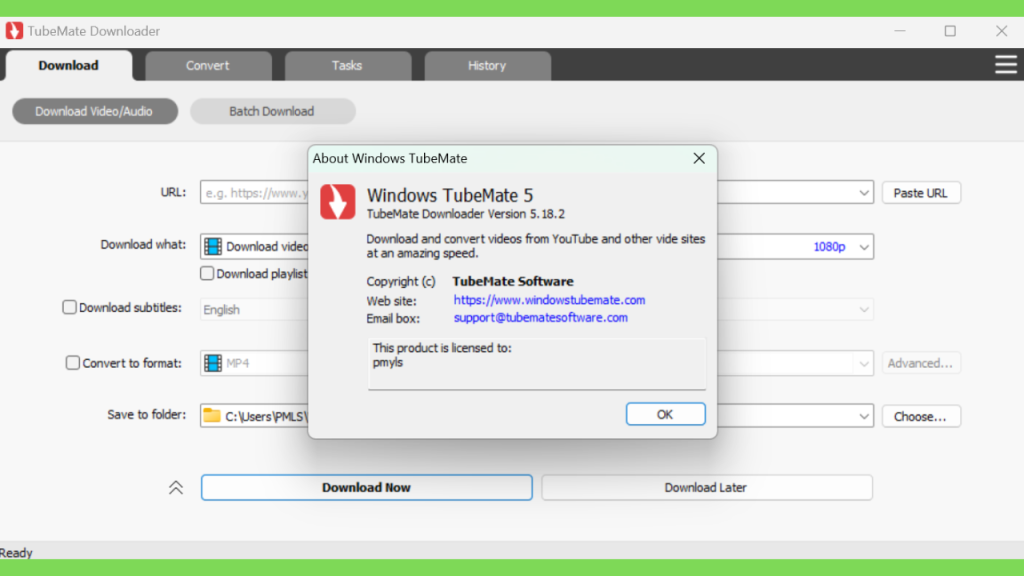Viewport: 1024px width, 576px height.
Task: Open the History tab
Action: [x=487, y=65]
